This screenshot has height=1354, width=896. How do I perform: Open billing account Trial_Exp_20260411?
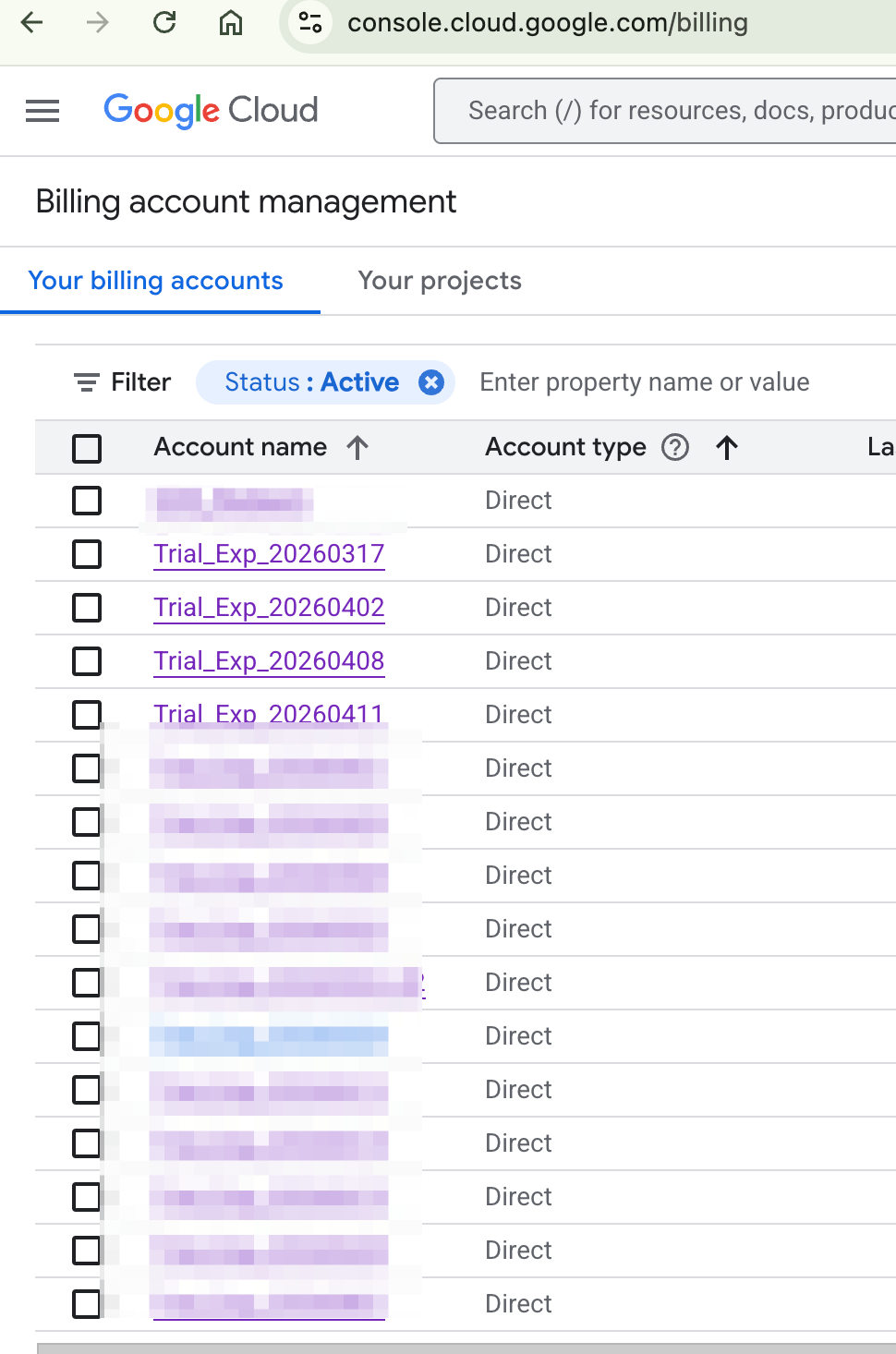[x=269, y=714]
